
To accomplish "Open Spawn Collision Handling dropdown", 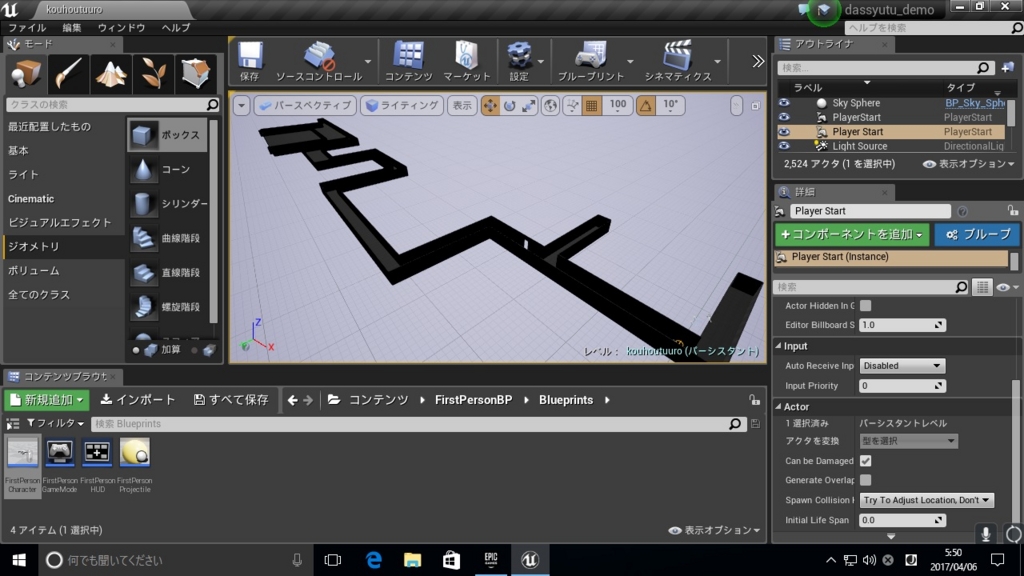I will tap(926, 500).
